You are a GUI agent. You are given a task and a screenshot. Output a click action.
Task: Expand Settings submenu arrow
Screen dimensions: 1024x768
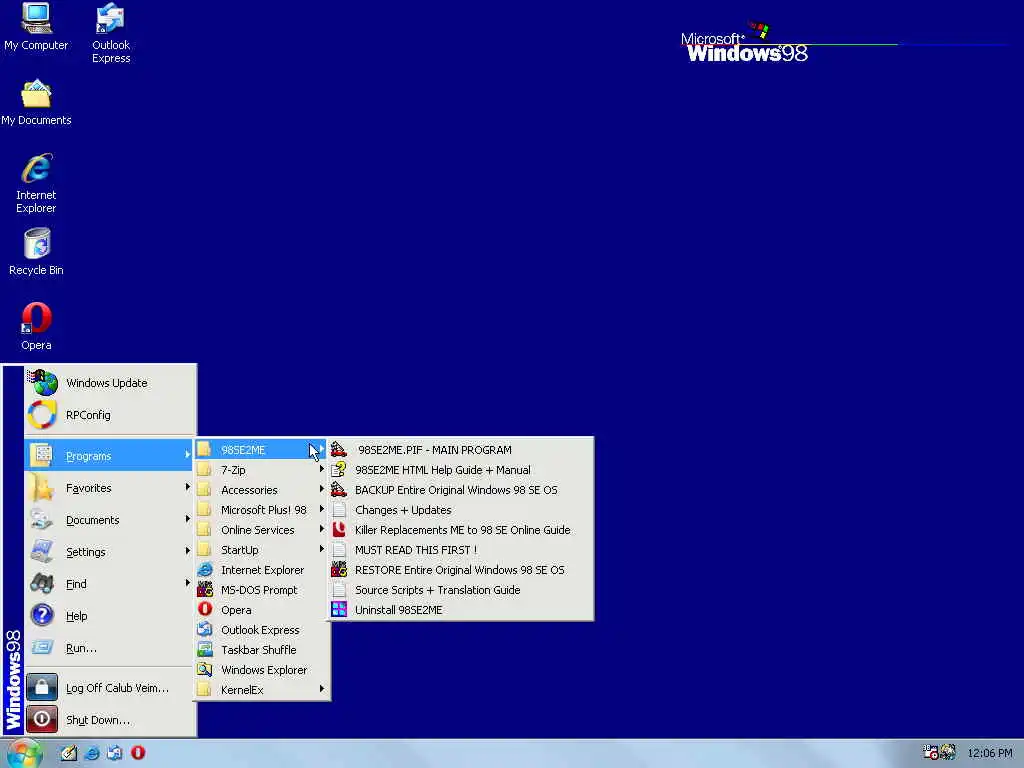[187, 551]
